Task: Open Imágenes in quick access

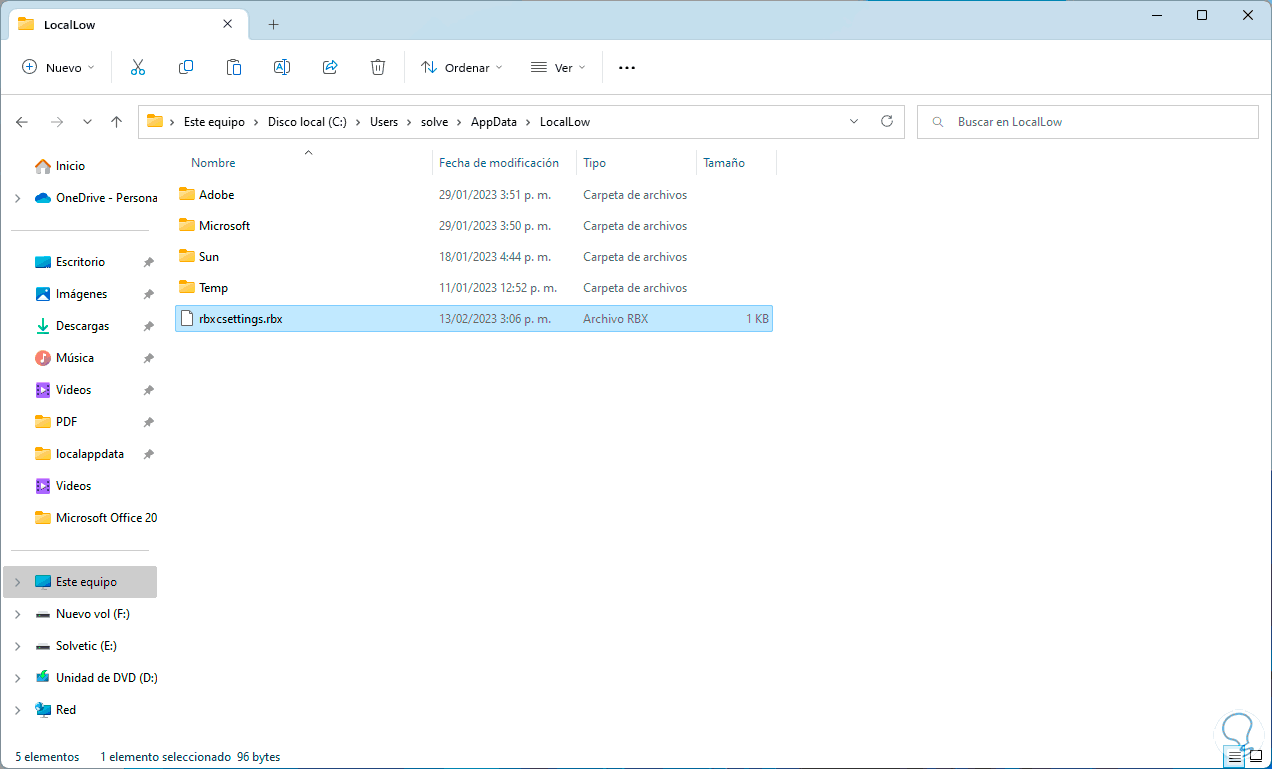Action: click(x=81, y=294)
